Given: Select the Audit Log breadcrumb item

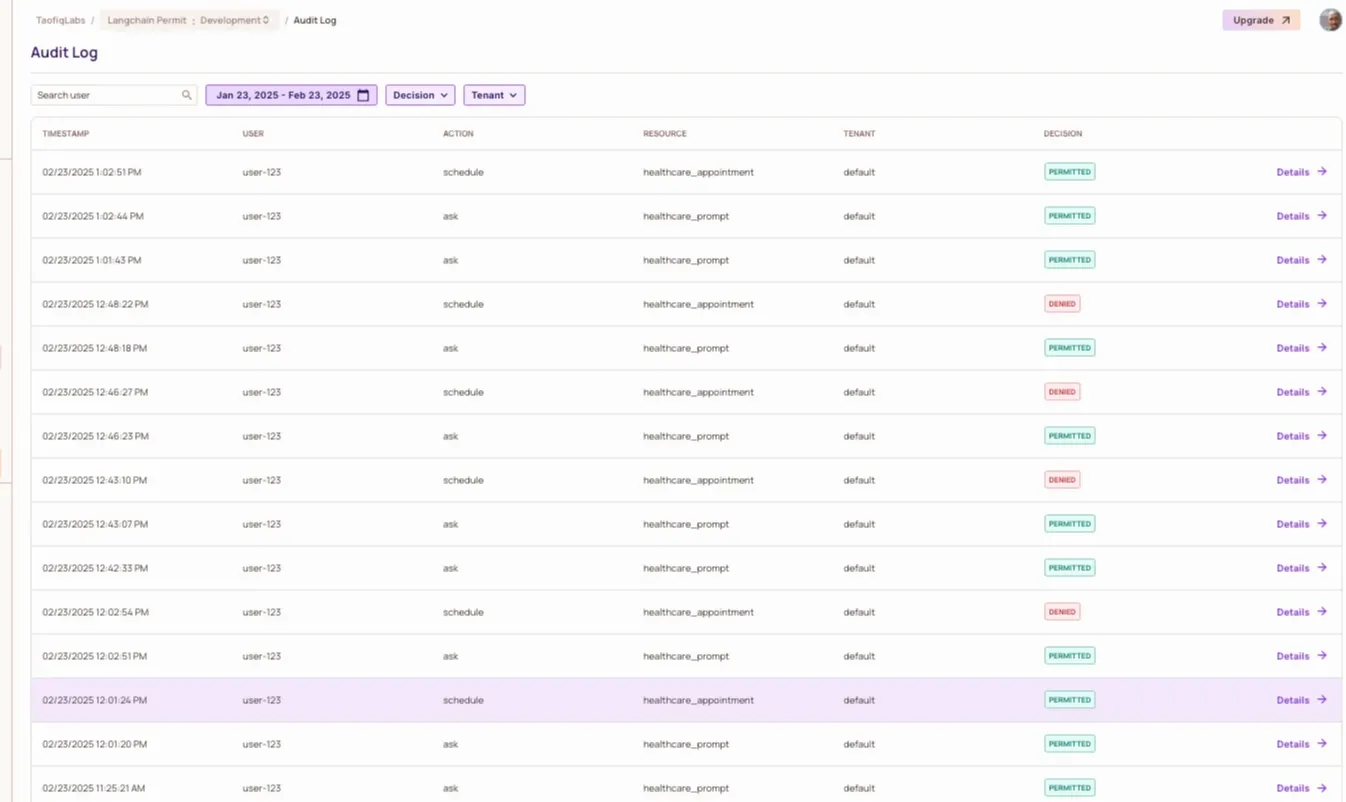Looking at the screenshot, I should [x=315, y=20].
